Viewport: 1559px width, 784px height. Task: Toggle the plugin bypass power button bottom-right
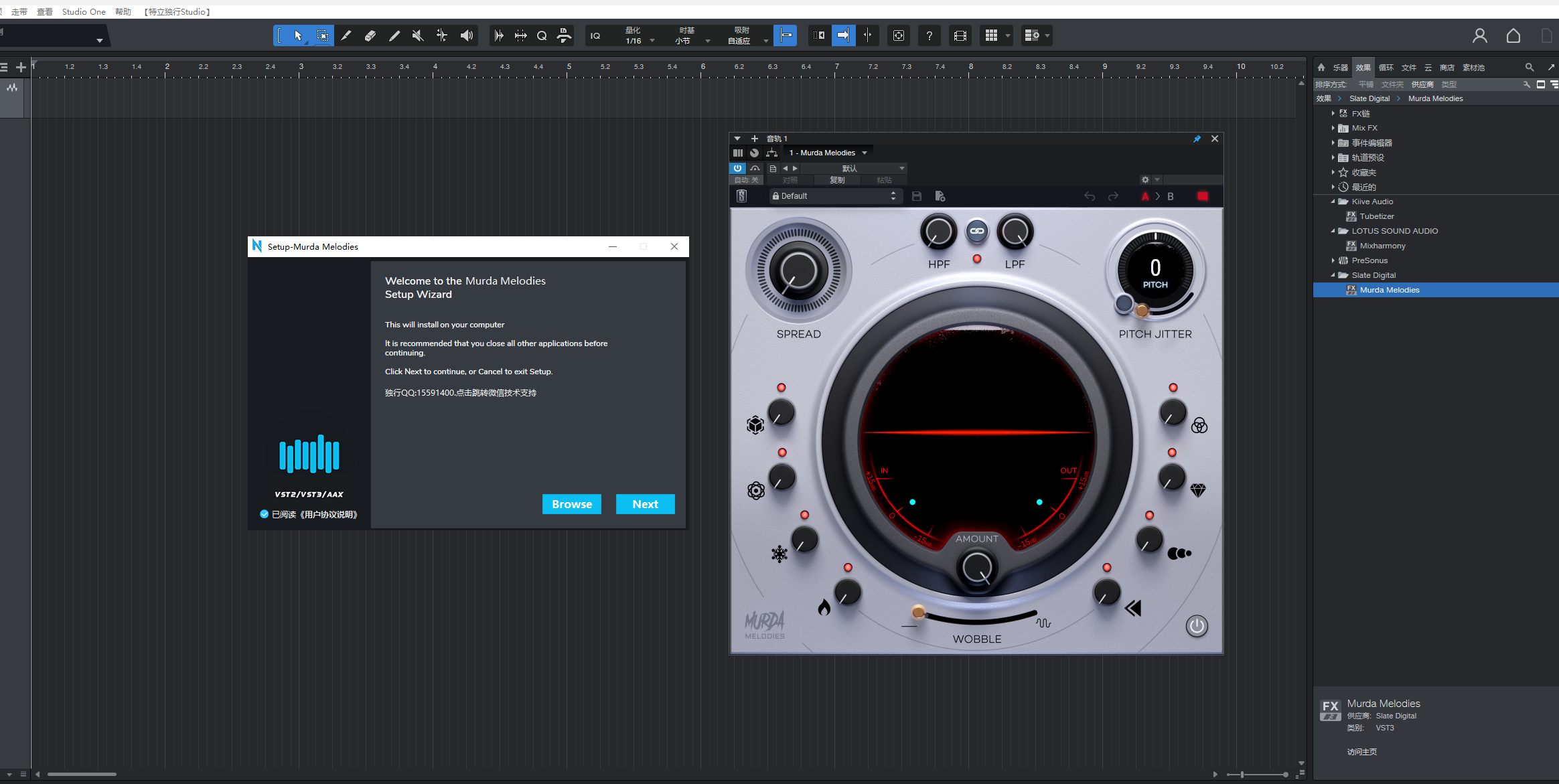coord(1197,626)
